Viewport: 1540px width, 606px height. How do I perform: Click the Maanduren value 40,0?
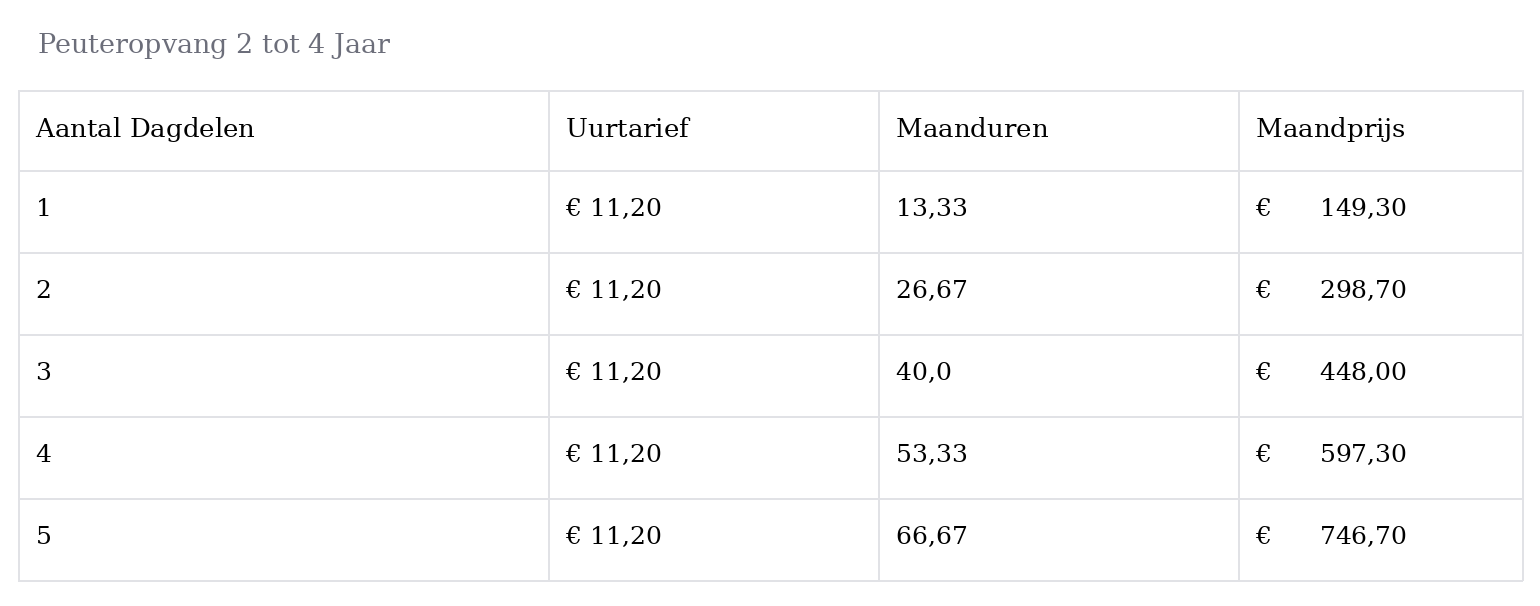coord(924,373)
